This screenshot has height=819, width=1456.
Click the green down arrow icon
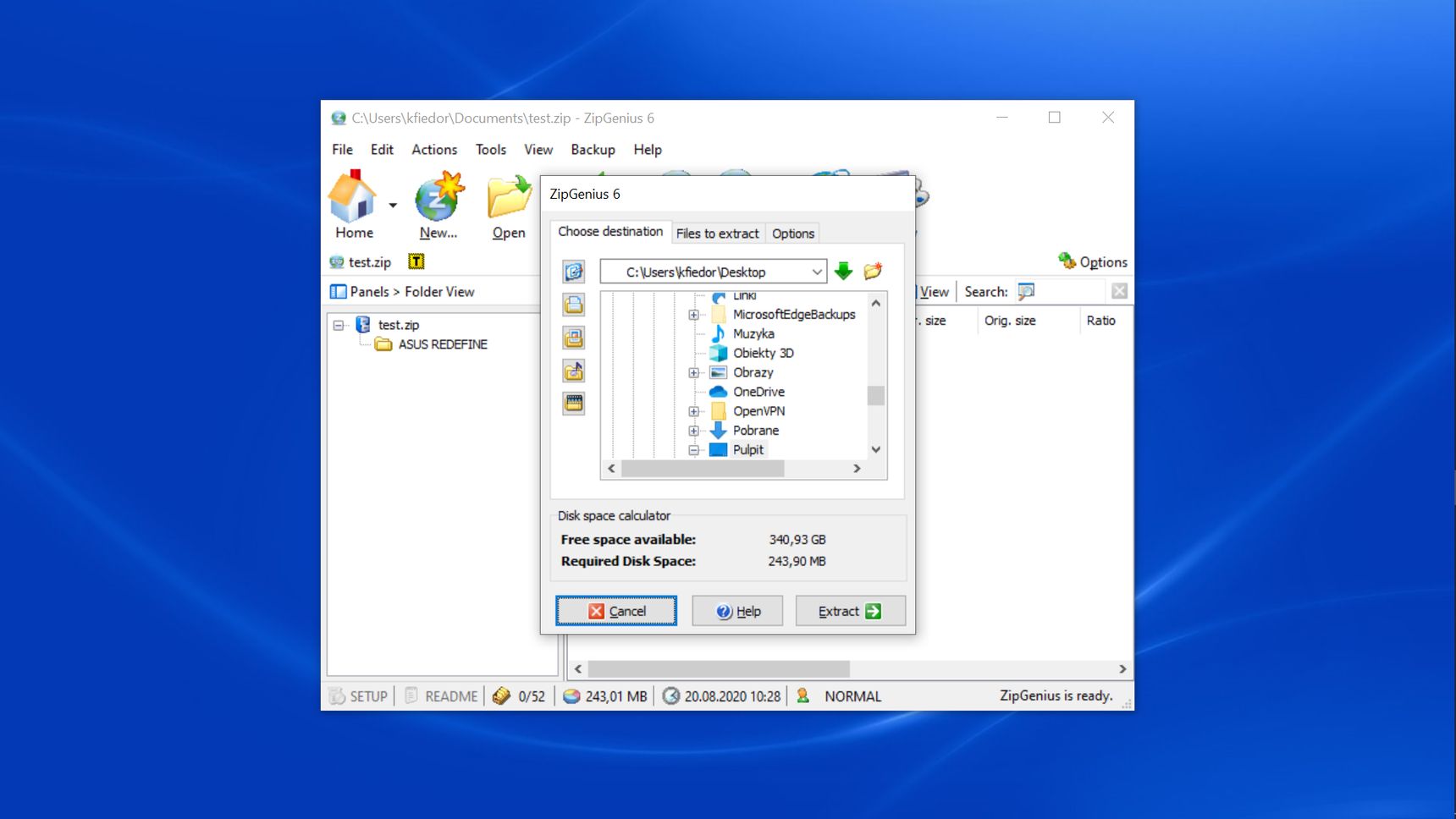(843, 272)
